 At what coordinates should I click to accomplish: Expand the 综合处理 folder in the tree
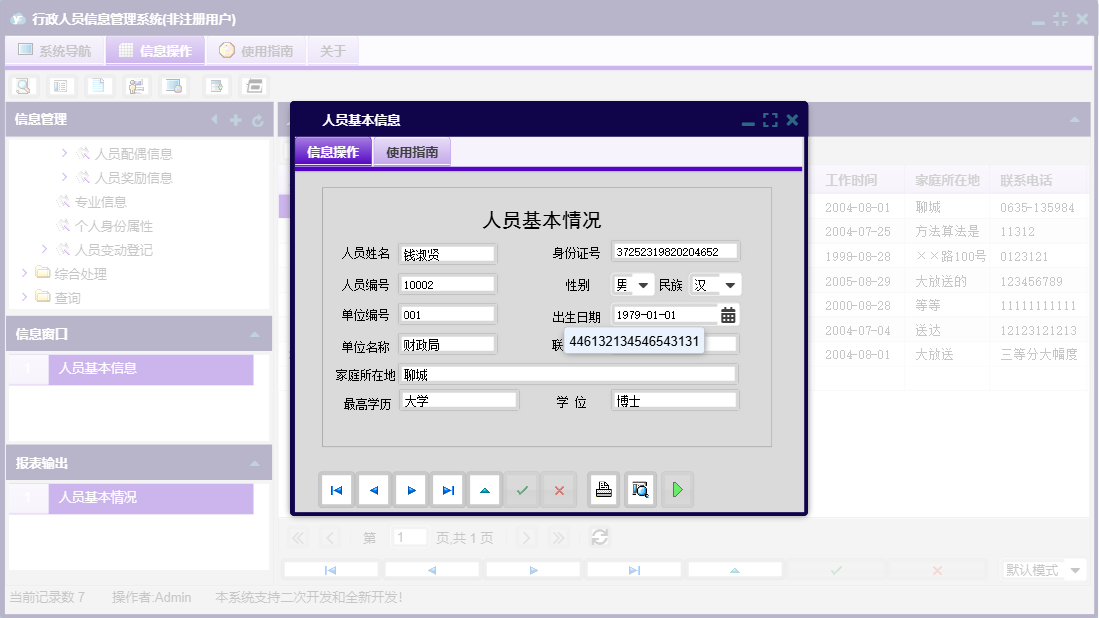tap(24, 272)
